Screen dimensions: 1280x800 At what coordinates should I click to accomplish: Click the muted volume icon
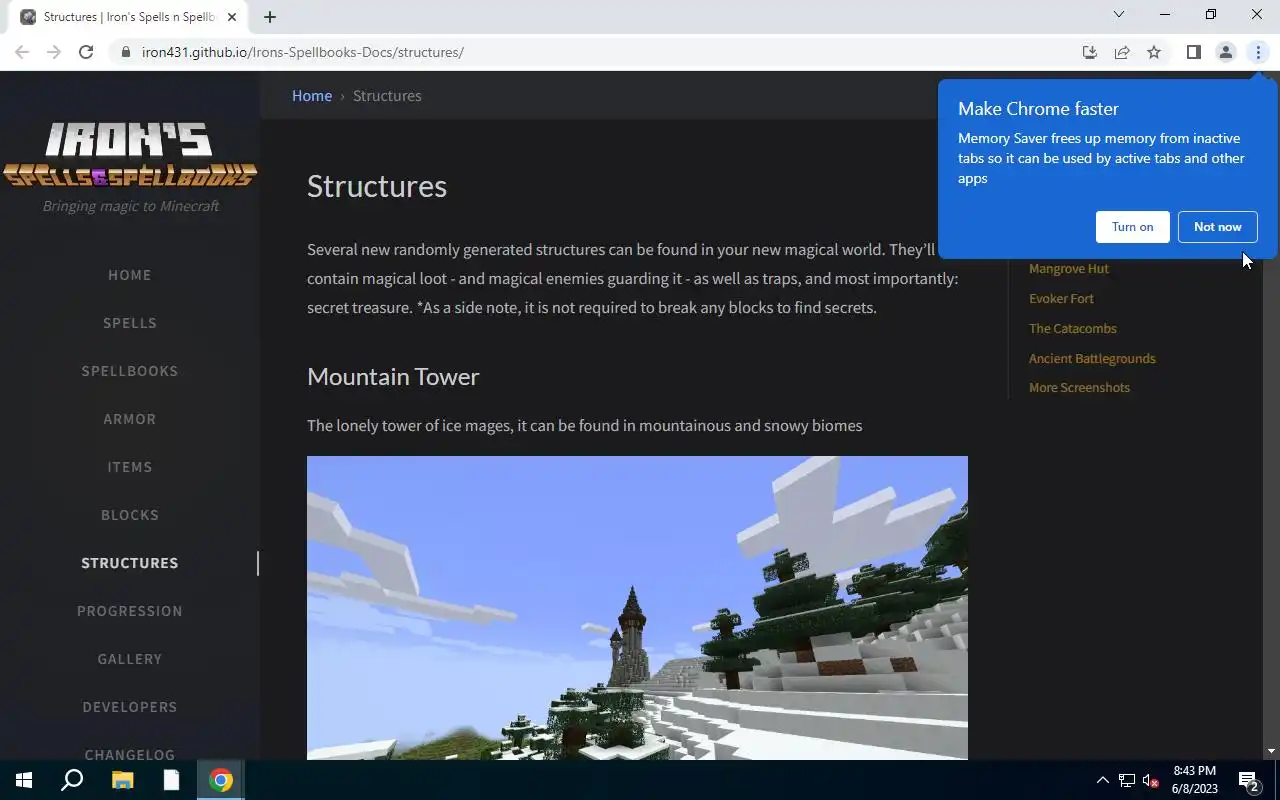1150,780
